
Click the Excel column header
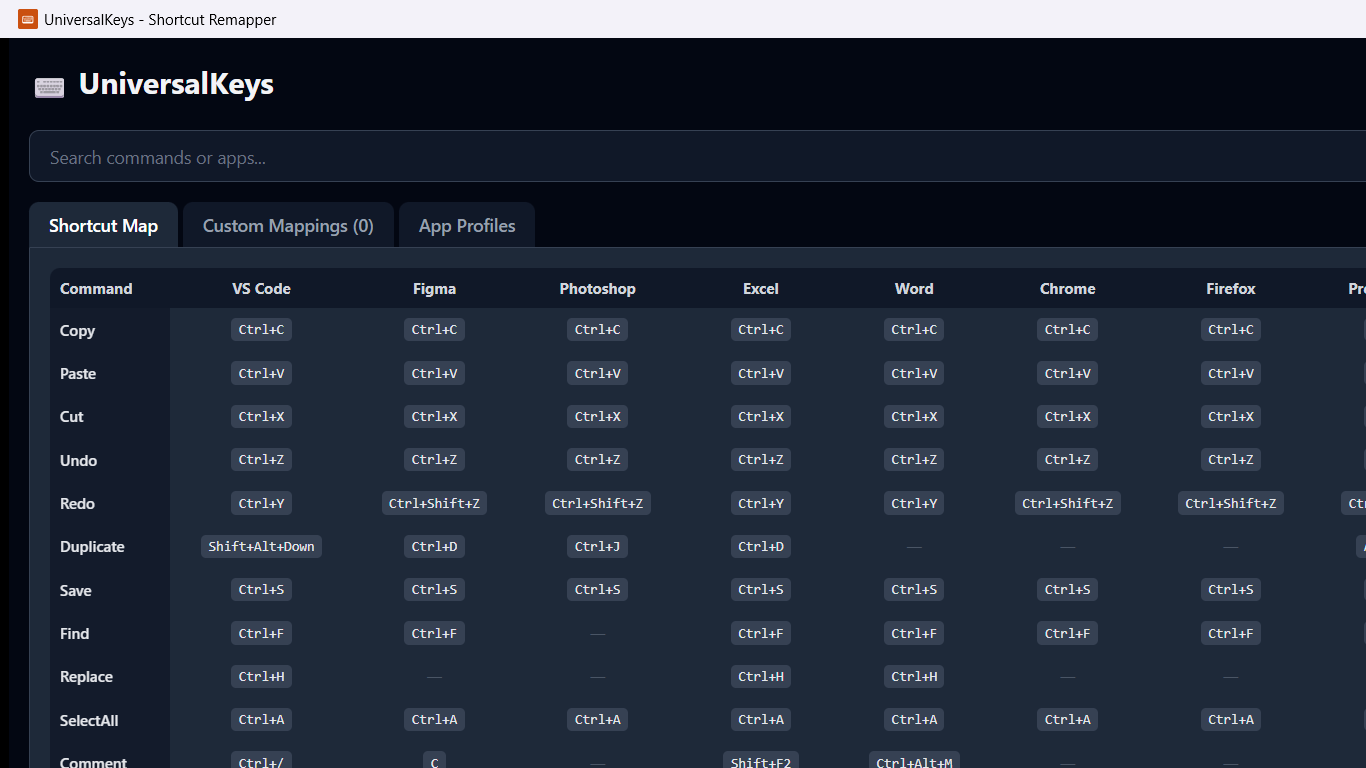point(761,289)
